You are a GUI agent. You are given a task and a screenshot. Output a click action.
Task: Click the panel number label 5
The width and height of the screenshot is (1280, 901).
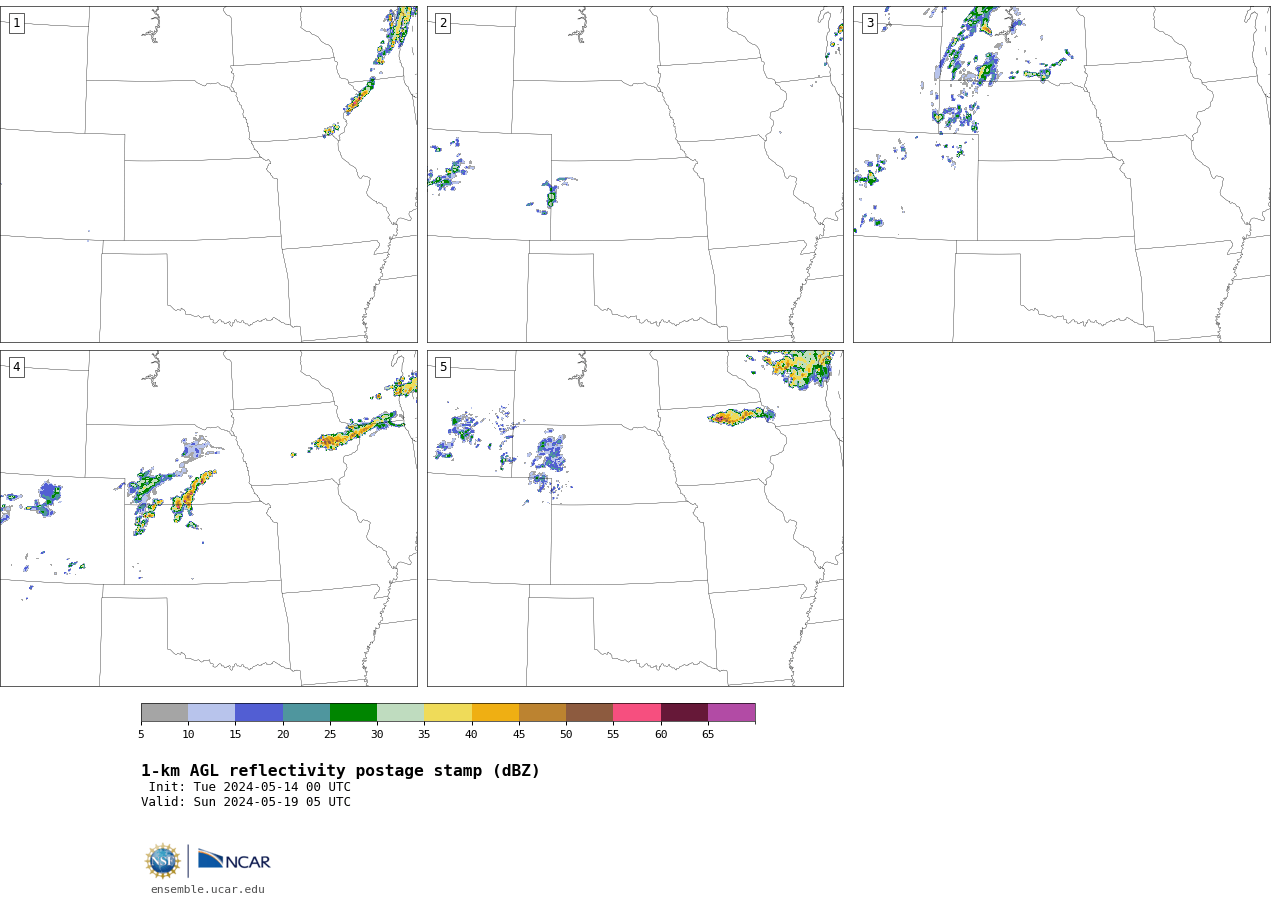tap(443, 367)
